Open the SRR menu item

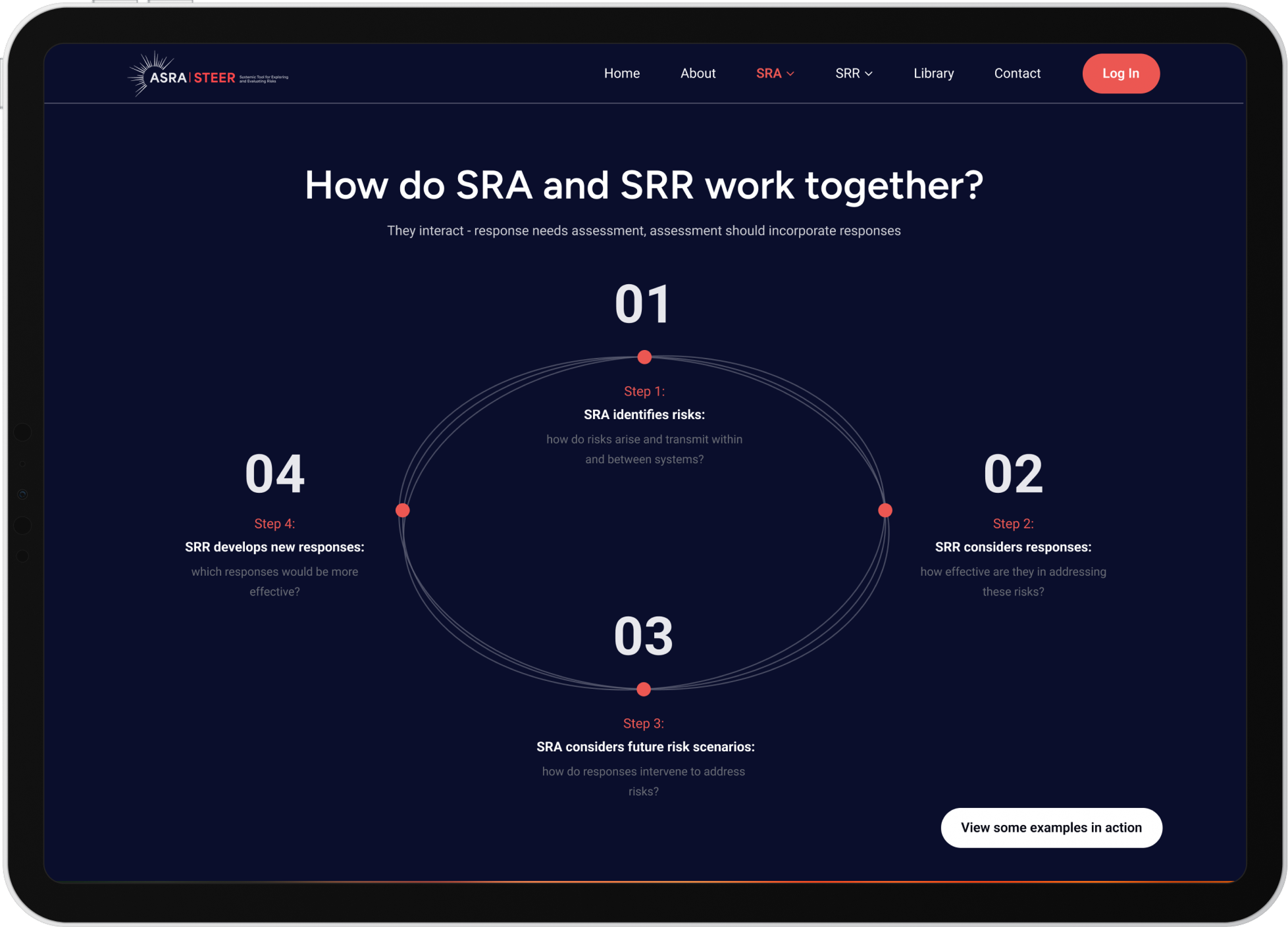(848, 73)
